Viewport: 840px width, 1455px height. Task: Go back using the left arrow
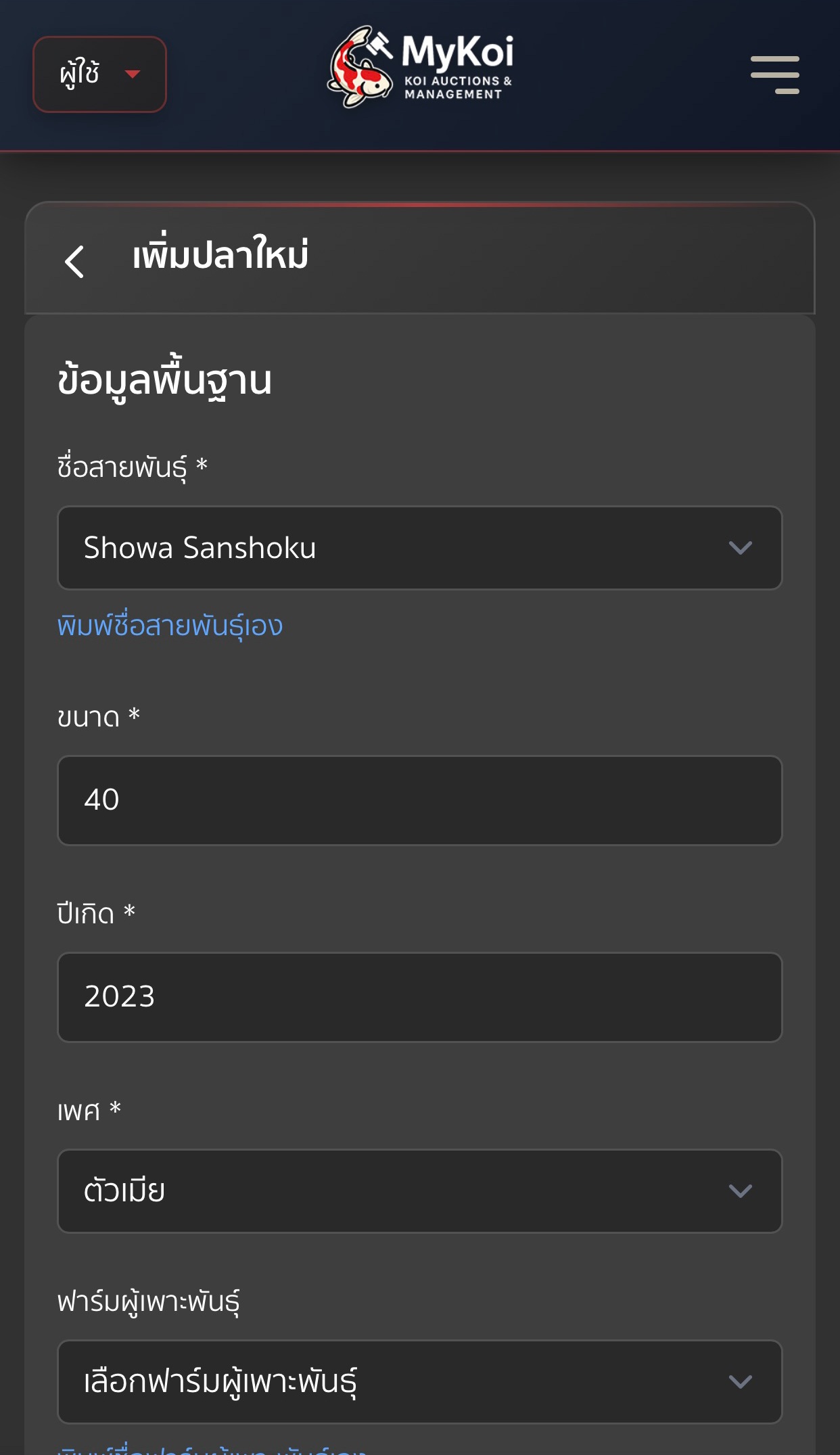point(74,261)
